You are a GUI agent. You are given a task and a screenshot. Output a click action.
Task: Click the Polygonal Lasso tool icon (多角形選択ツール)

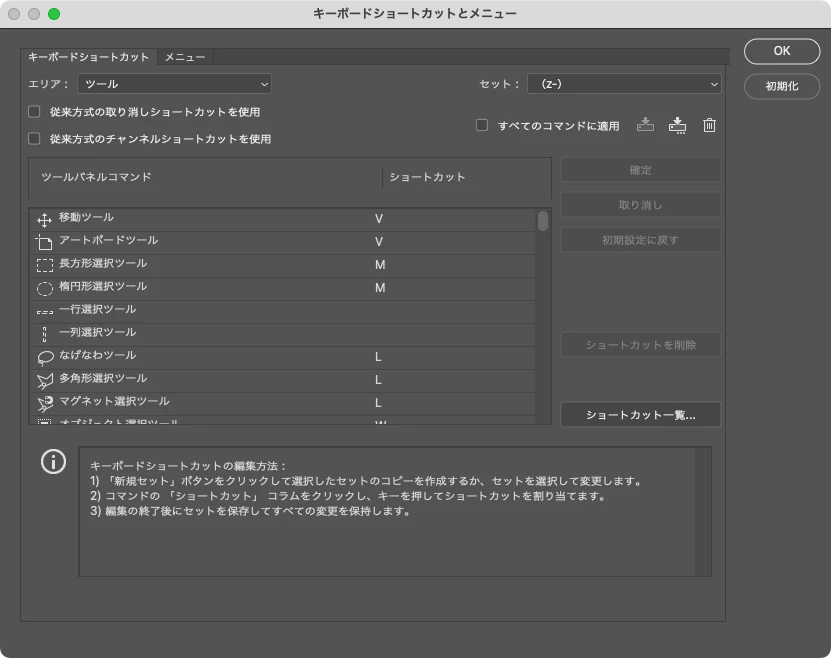coord(45,381)
